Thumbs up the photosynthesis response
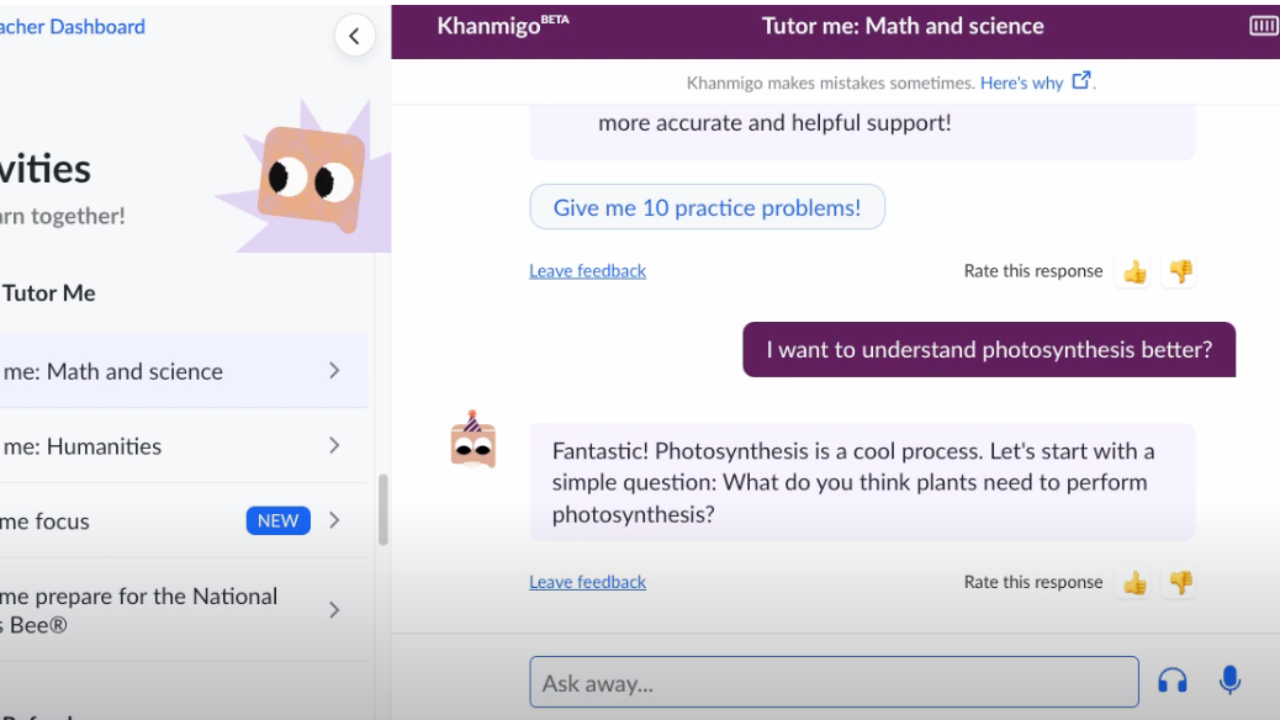The width and height of the screenshot is (1280, 720). pos(1134,583)
